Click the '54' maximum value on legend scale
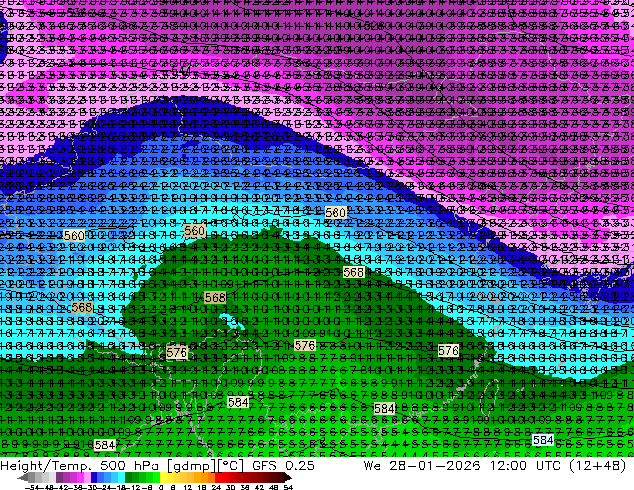 (x=288, y=487)
